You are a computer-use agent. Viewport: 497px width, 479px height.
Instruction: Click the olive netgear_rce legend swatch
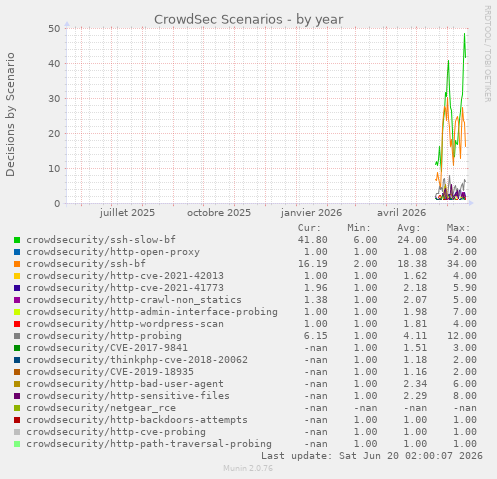(x=17, y=408)
